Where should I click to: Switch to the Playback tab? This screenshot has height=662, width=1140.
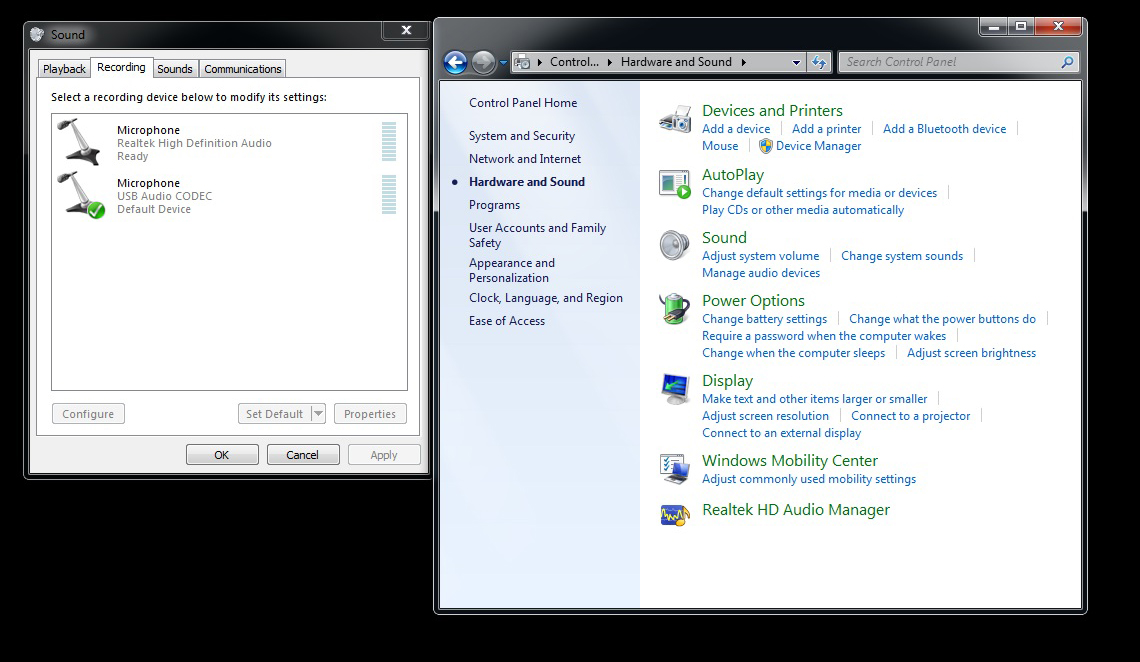click(64, 69)
